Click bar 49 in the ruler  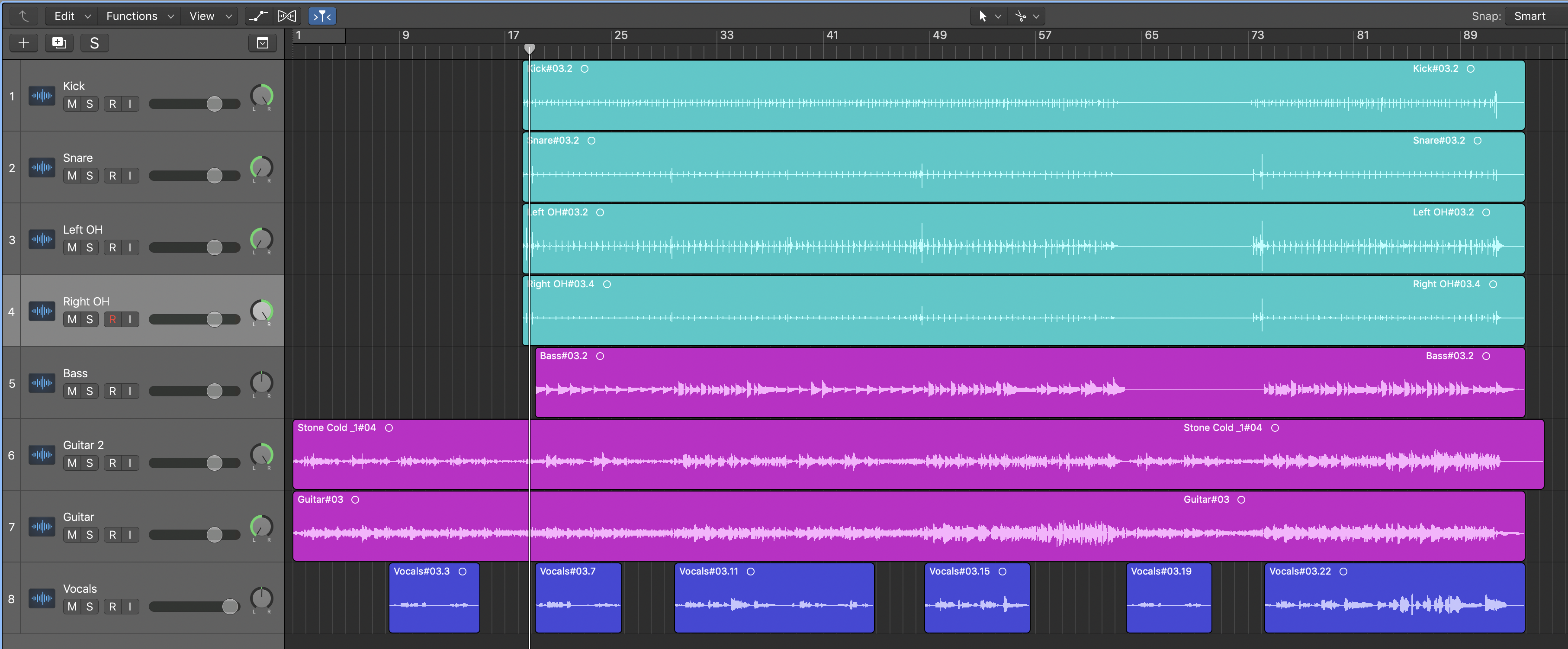point(940,35)
